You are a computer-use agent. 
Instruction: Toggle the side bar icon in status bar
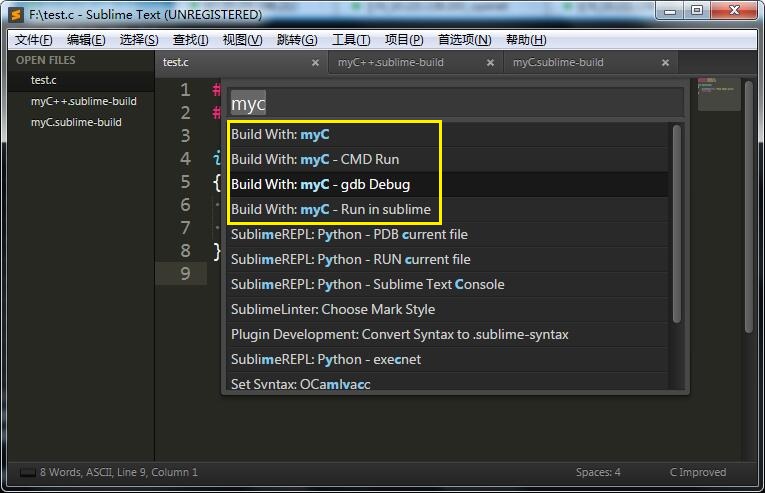click(27, 472)
